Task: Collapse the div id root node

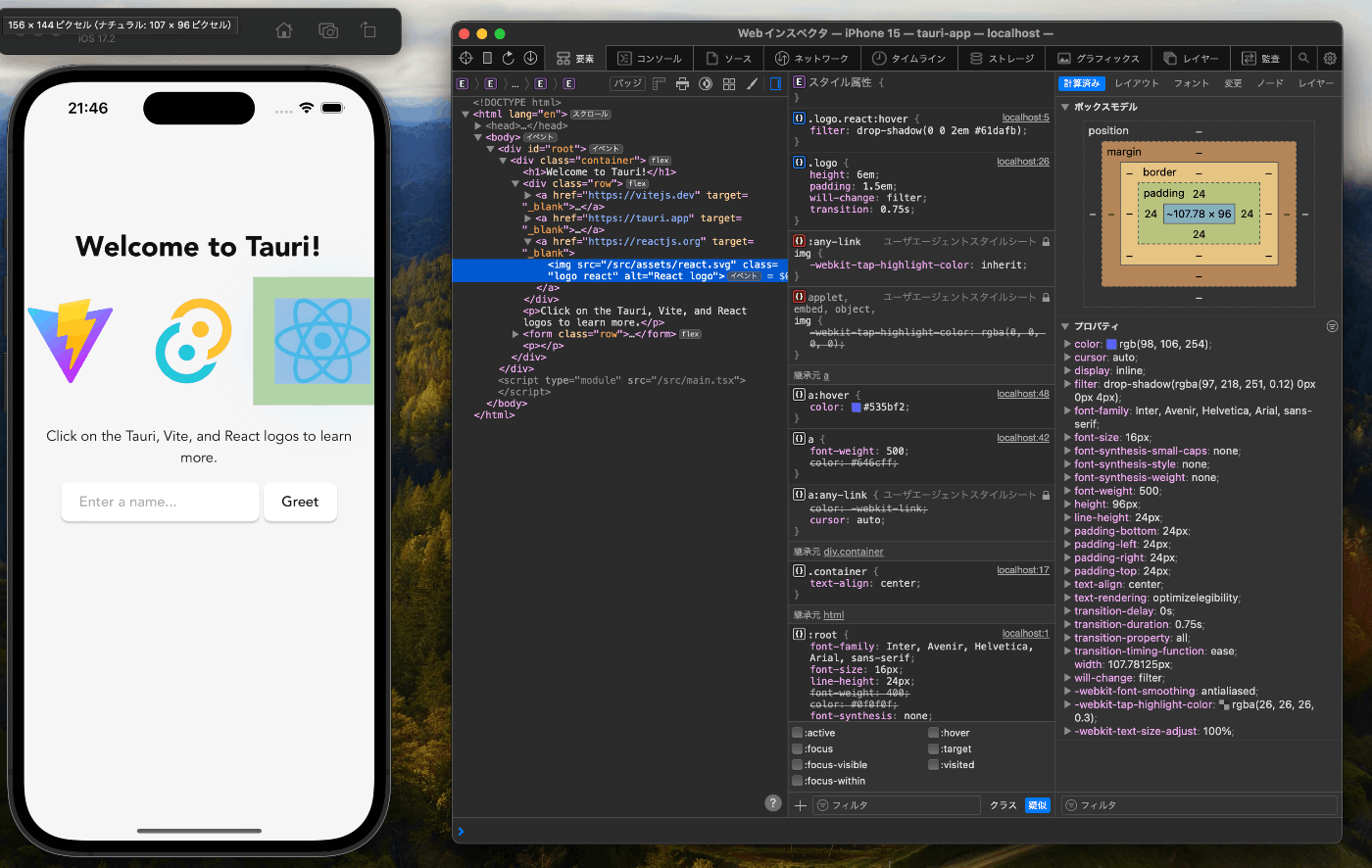Action: (491, 150)
